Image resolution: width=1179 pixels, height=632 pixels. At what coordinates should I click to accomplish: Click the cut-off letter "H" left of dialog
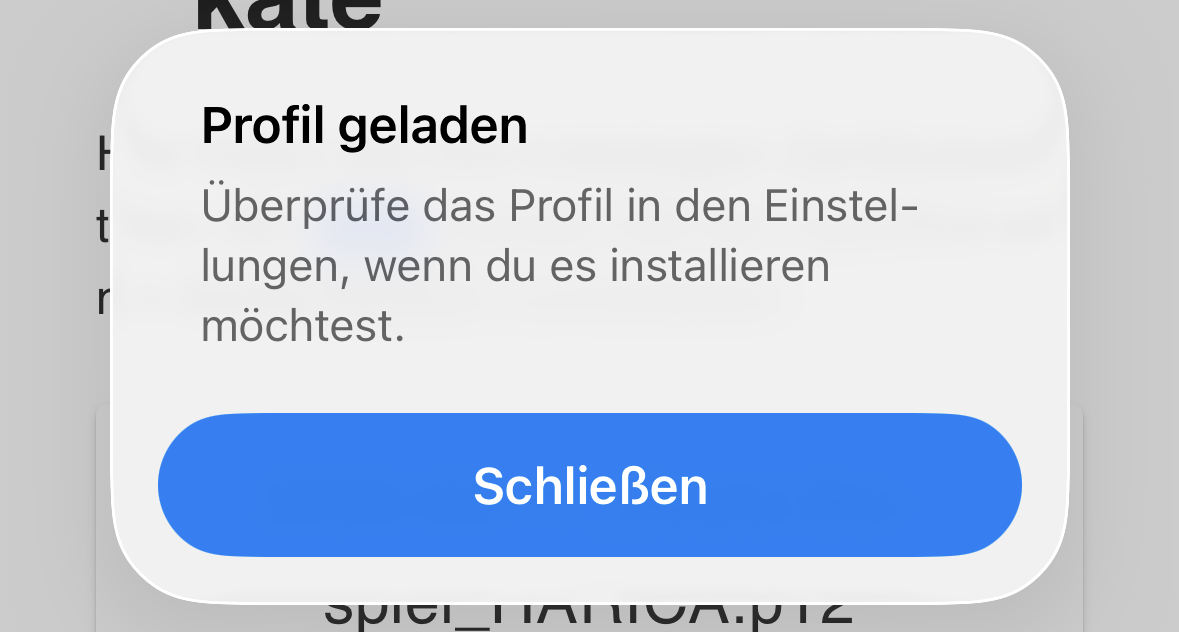pos(104,155)
